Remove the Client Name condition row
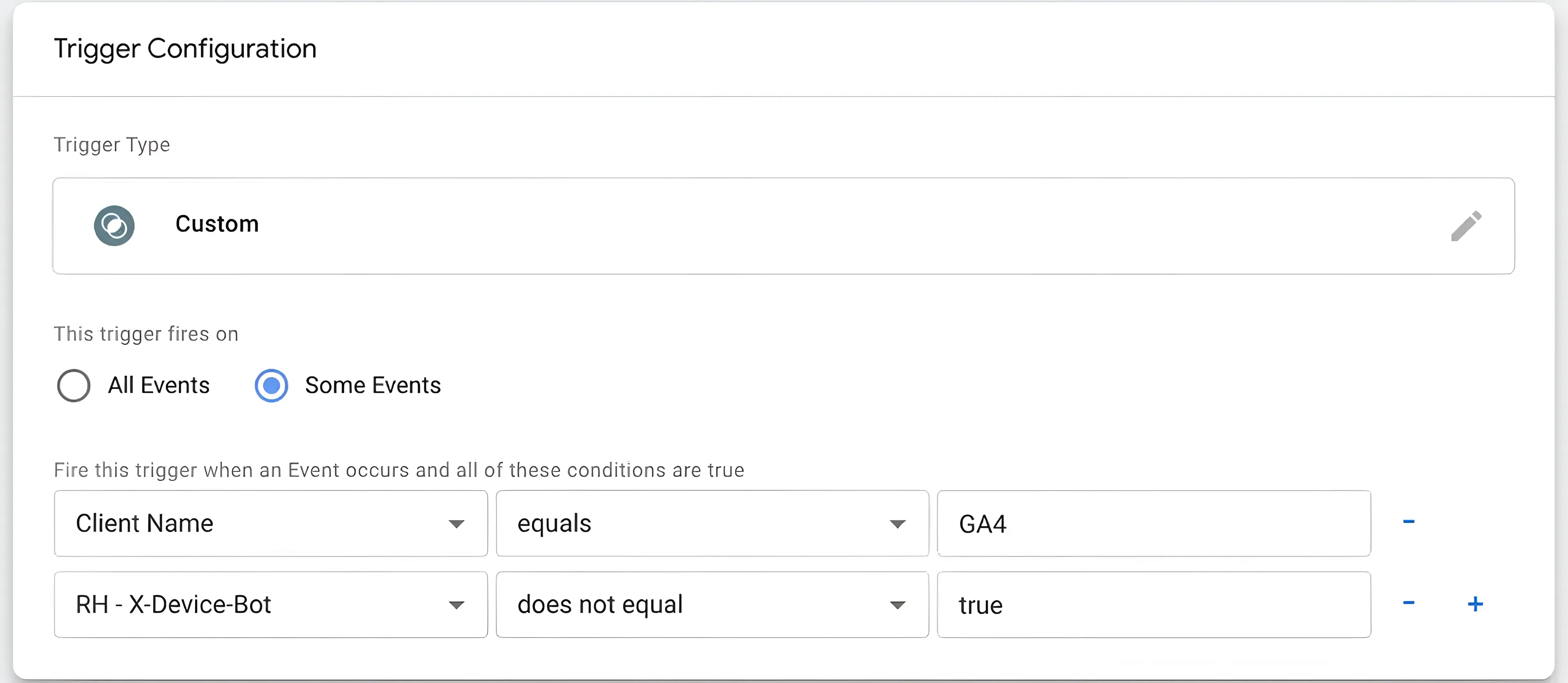Image resolution: width=1568 pixels, height=683 pixels. (1408, 522)
